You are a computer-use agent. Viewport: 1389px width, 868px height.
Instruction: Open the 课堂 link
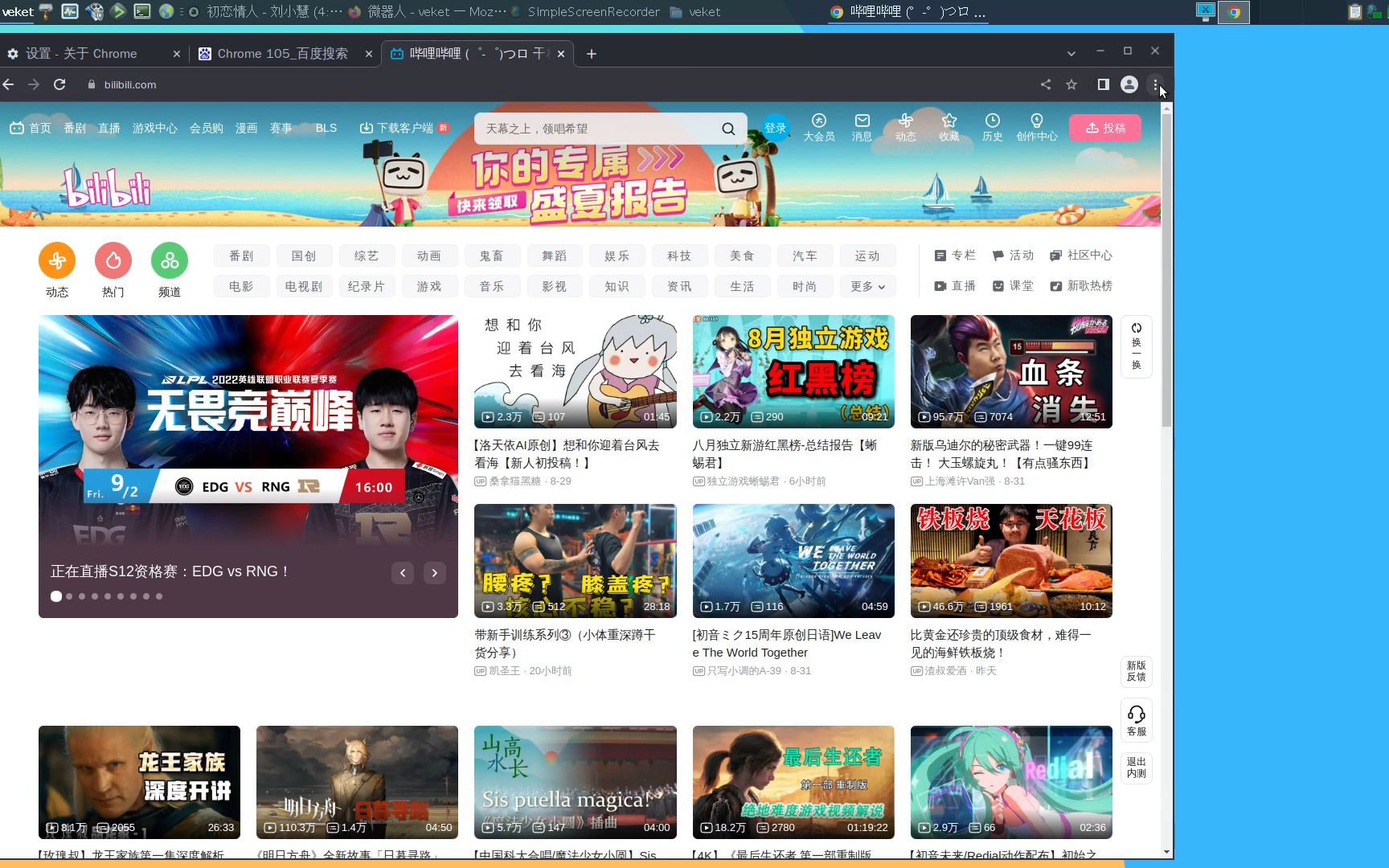tap(1013, 286)
